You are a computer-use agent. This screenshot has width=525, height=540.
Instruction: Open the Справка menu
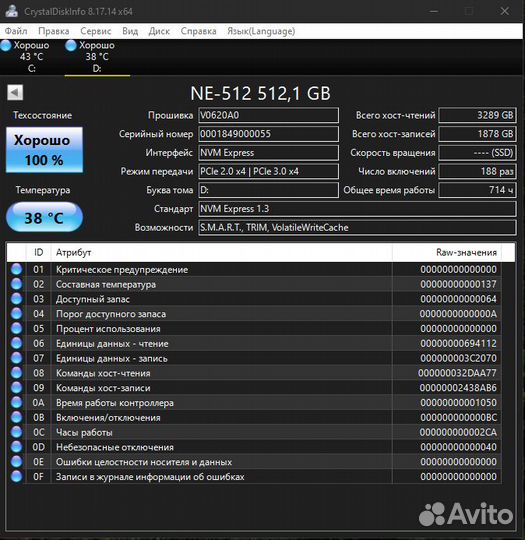[x=198, y=31]
